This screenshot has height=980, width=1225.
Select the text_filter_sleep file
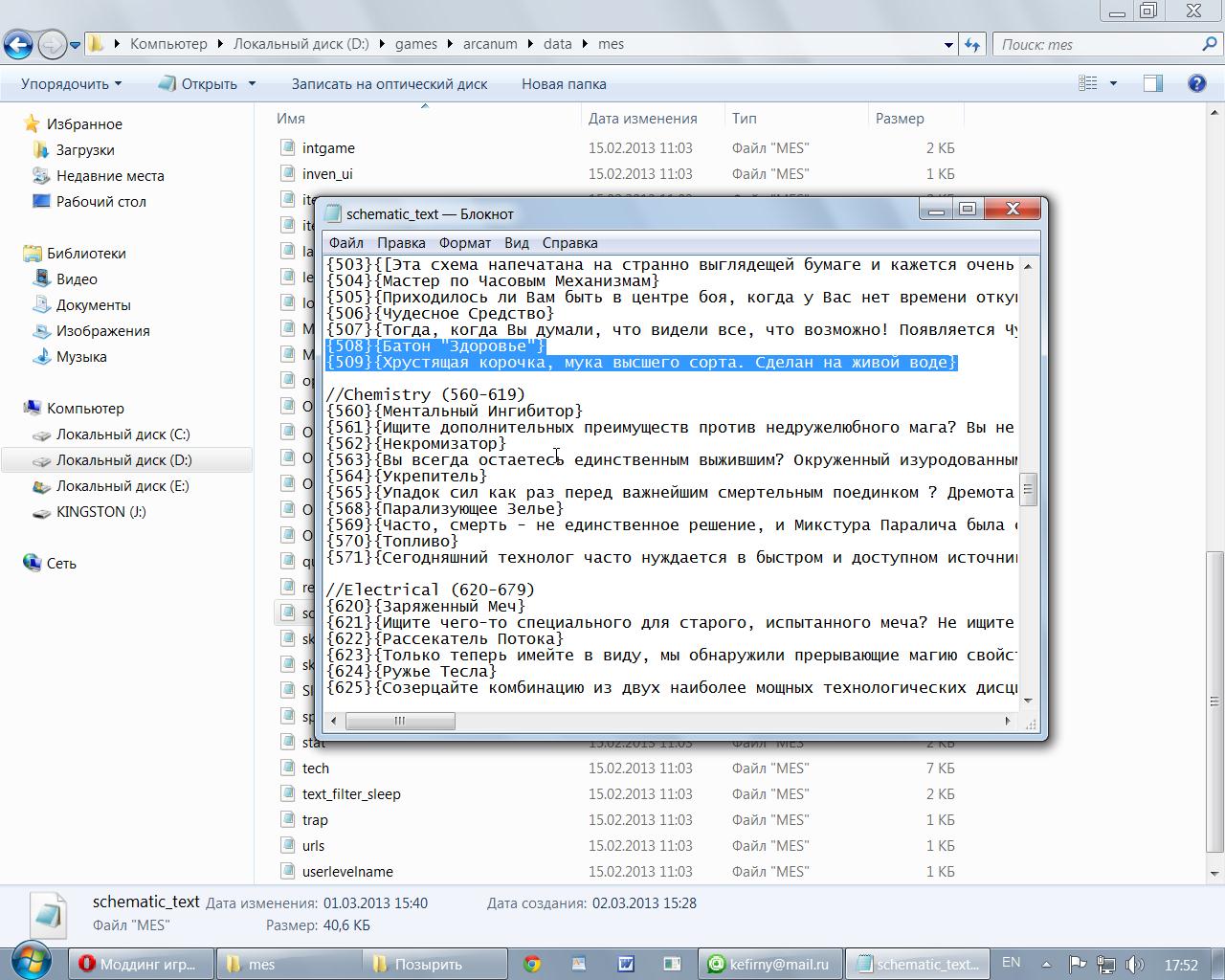coord(351,794)
